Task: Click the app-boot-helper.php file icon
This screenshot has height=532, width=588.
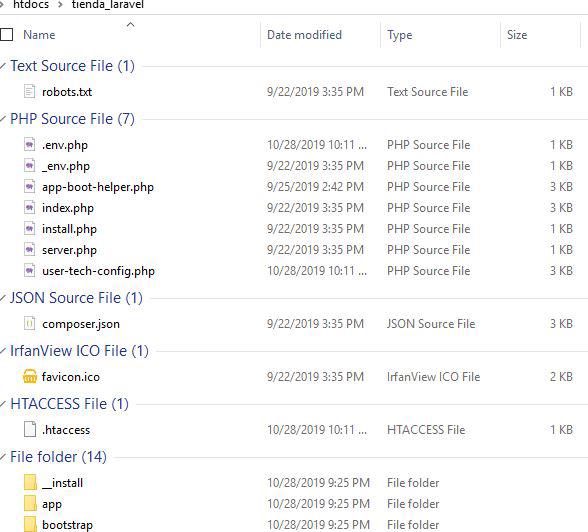Action: tap(30, 186)
